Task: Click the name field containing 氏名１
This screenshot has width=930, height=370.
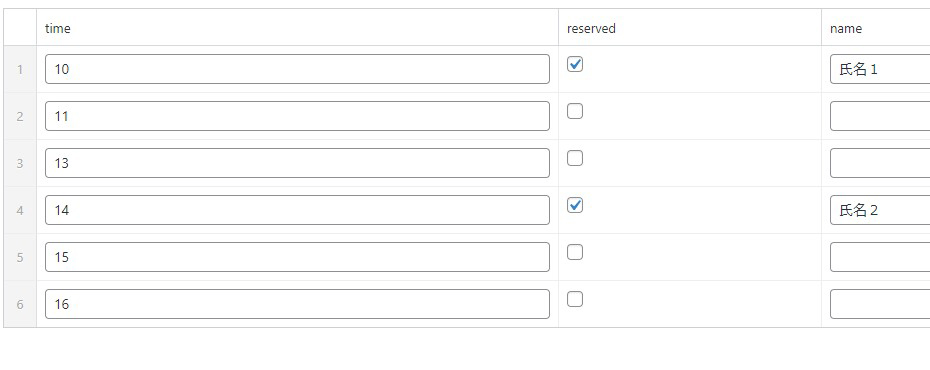Action: [880, 69]
